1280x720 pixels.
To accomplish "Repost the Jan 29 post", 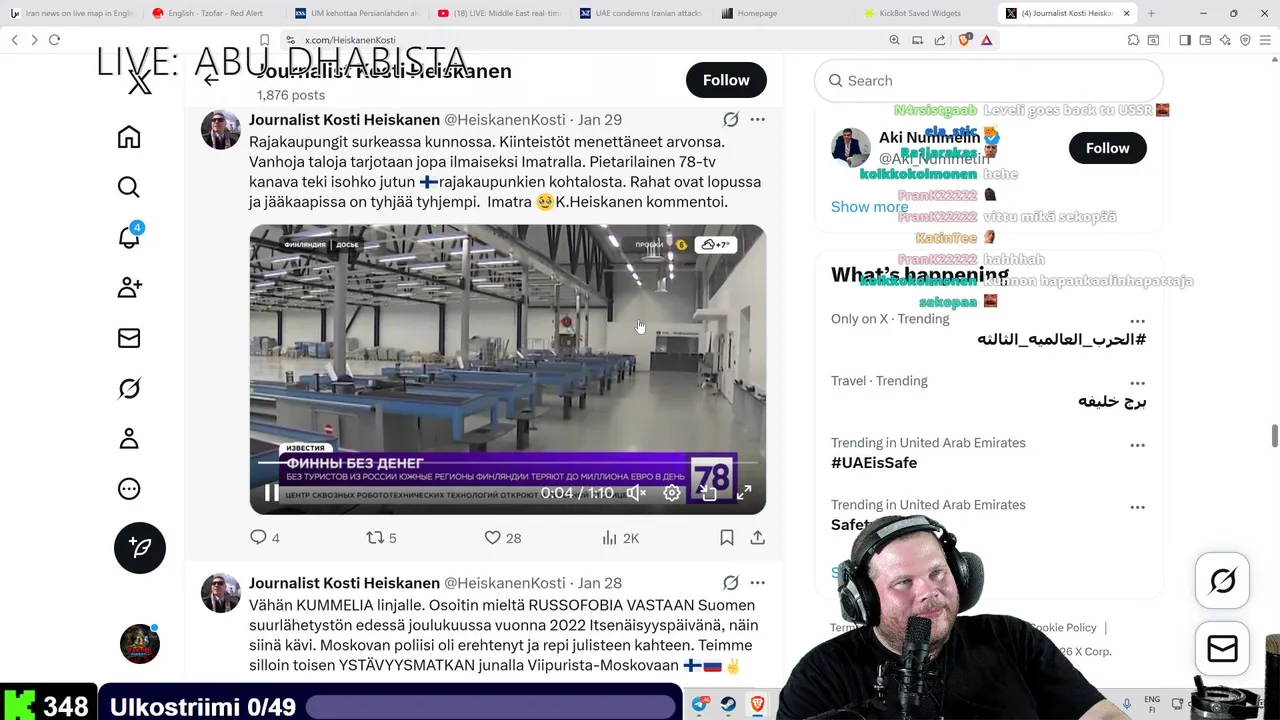I will click(381, 538).
